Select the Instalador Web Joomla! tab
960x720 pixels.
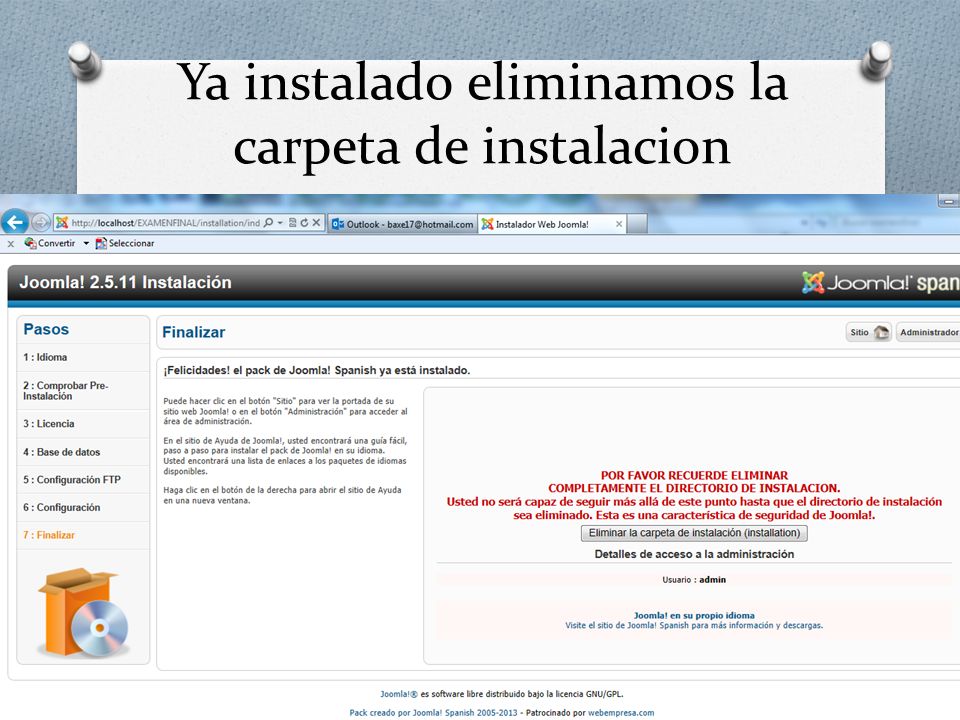[x=542, y=224]
